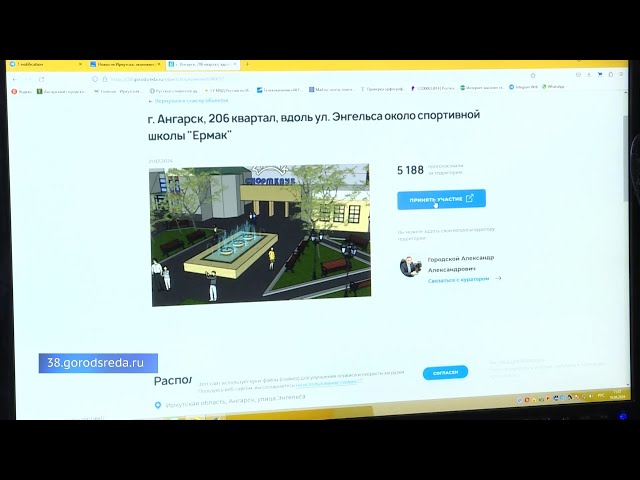Click the park fountain project image

point(260,235)
